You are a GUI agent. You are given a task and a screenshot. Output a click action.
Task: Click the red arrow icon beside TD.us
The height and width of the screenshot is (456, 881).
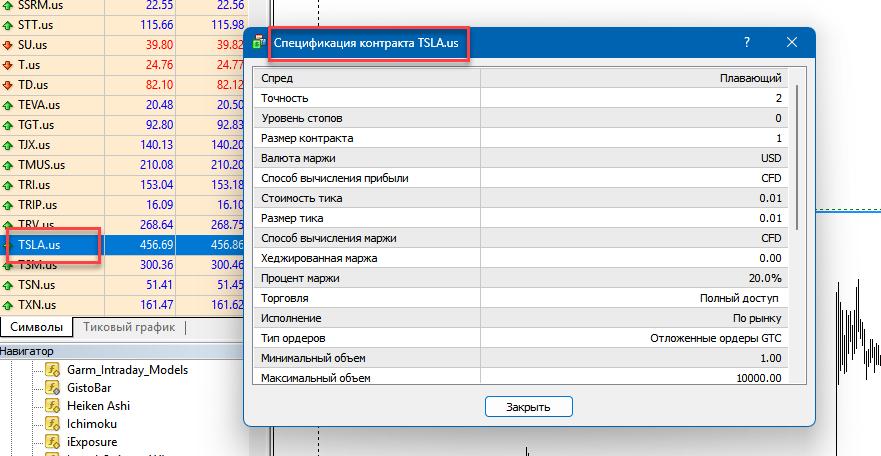point(9,85)
